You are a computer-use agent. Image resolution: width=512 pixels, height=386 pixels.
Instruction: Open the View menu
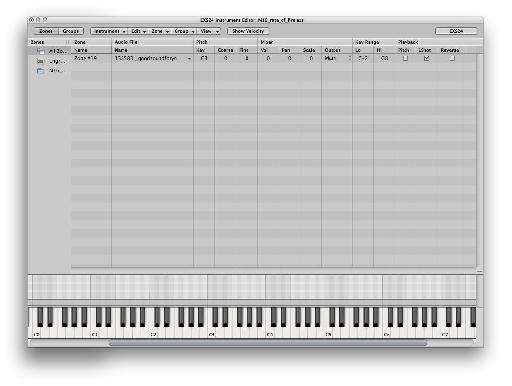209,31
